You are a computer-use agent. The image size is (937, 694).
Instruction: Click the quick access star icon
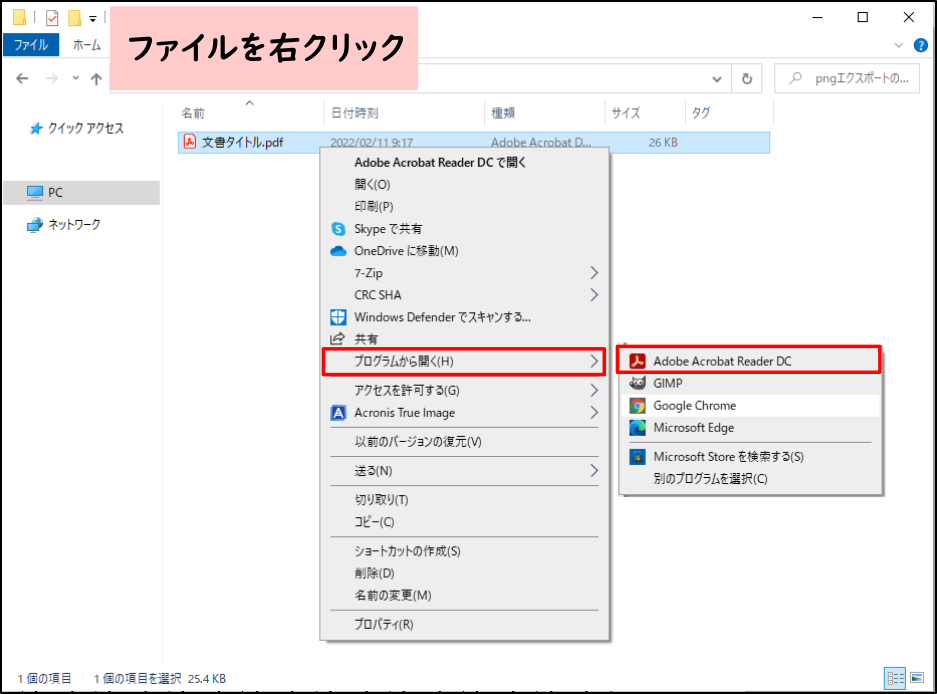36,129
